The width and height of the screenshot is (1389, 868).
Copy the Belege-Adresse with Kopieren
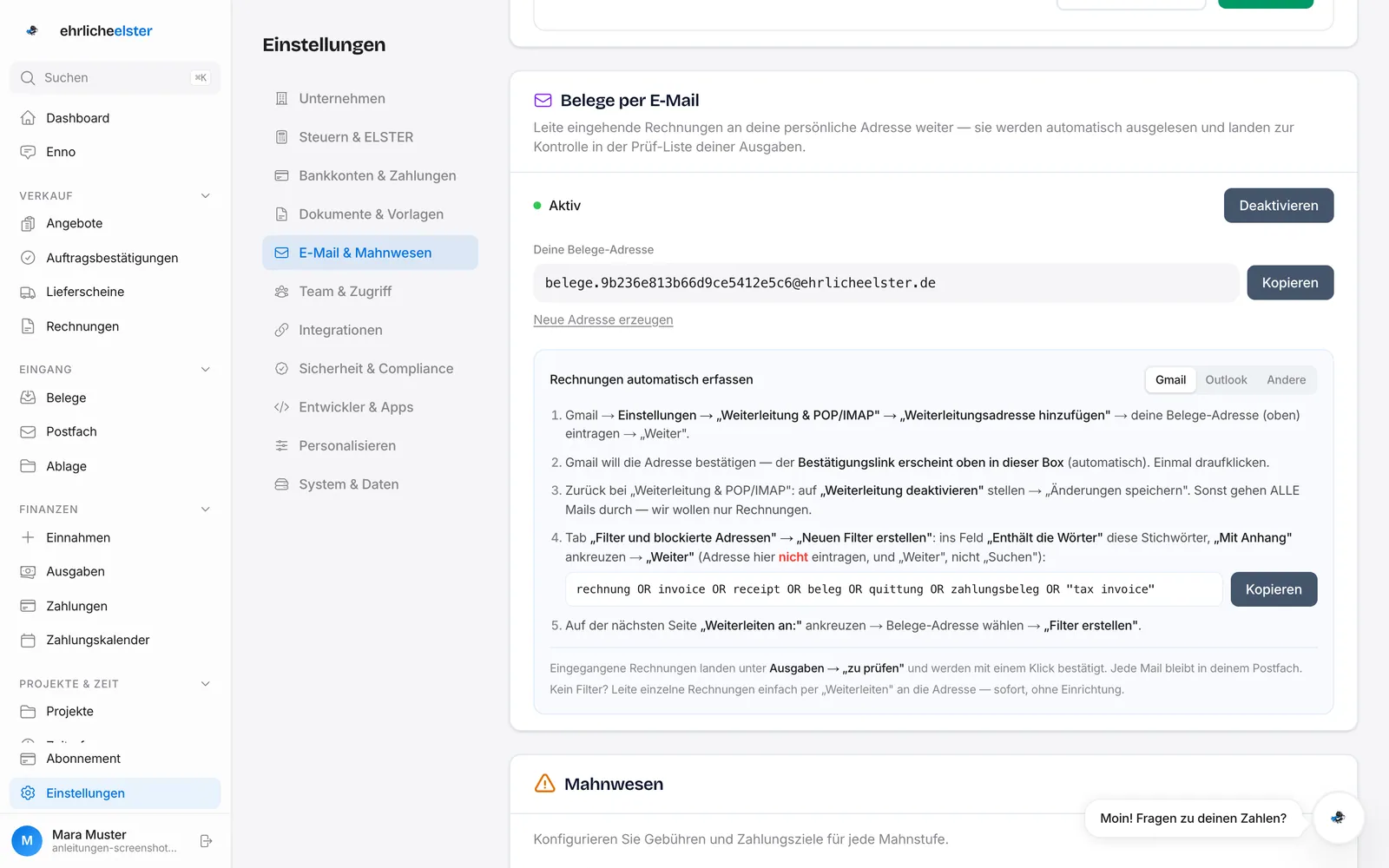tap(1290, 283)
